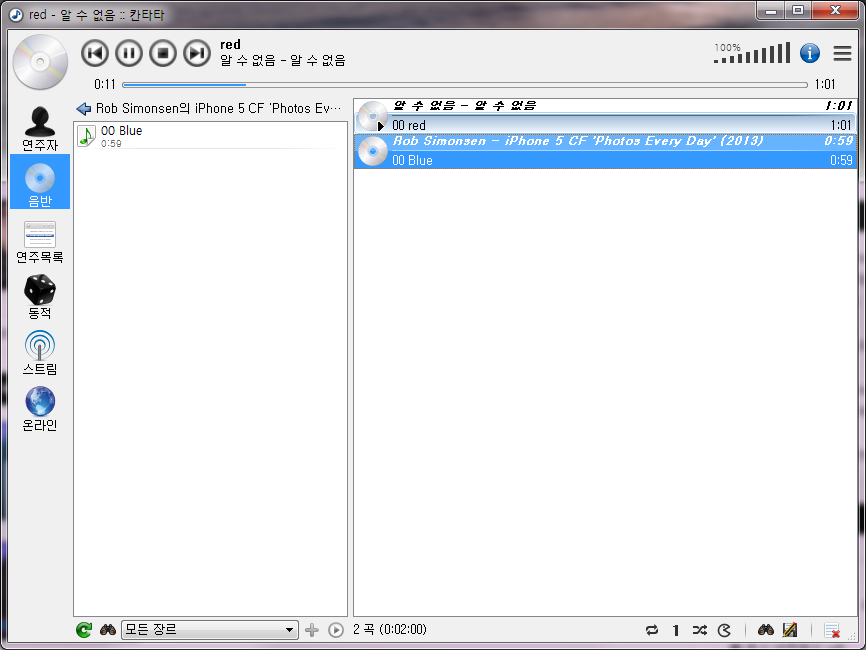Search the library with left binoculars icon
The width and height of the screenshot is (866, 650).
click(107, 630)
